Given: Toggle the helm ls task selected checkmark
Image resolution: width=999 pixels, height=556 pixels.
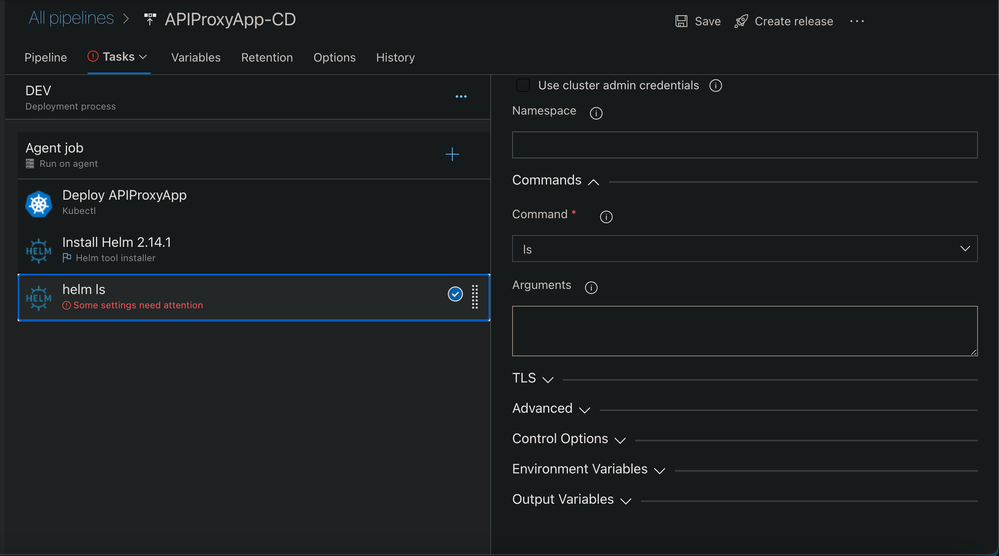Looking at the screenshot, I should (x=455, y=294).
